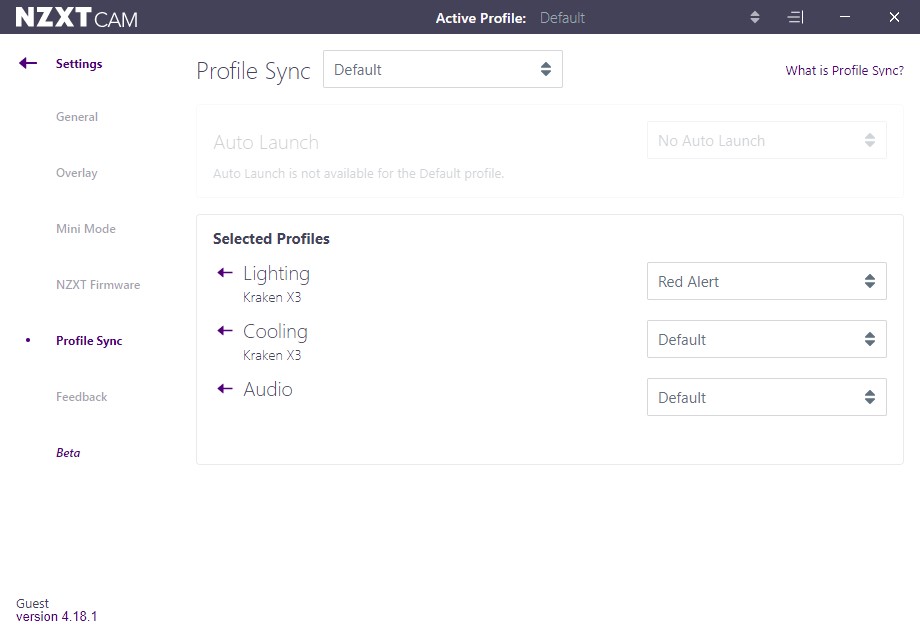Minimize the NZXT CAM window

pos(845,17)
